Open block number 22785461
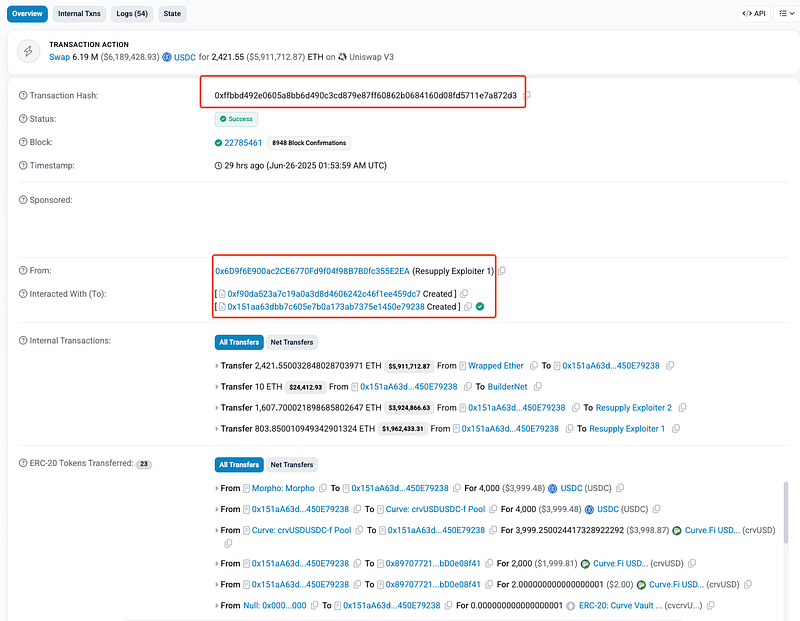The width and height of the screenshot is (800, 621). tap(242, 143)
